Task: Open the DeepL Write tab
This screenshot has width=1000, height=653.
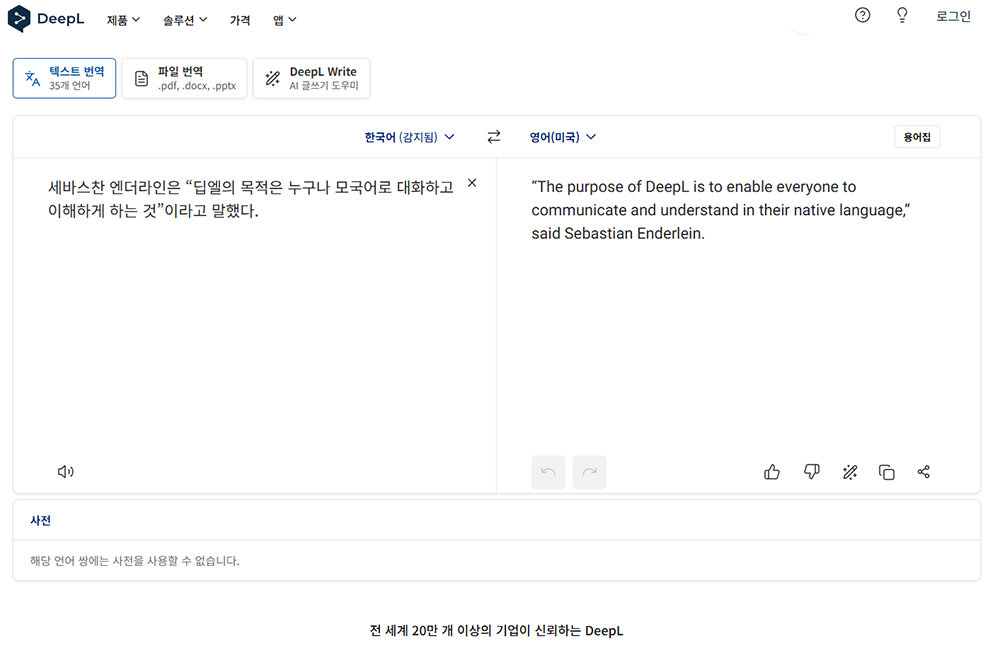Action: click(311, 78)
